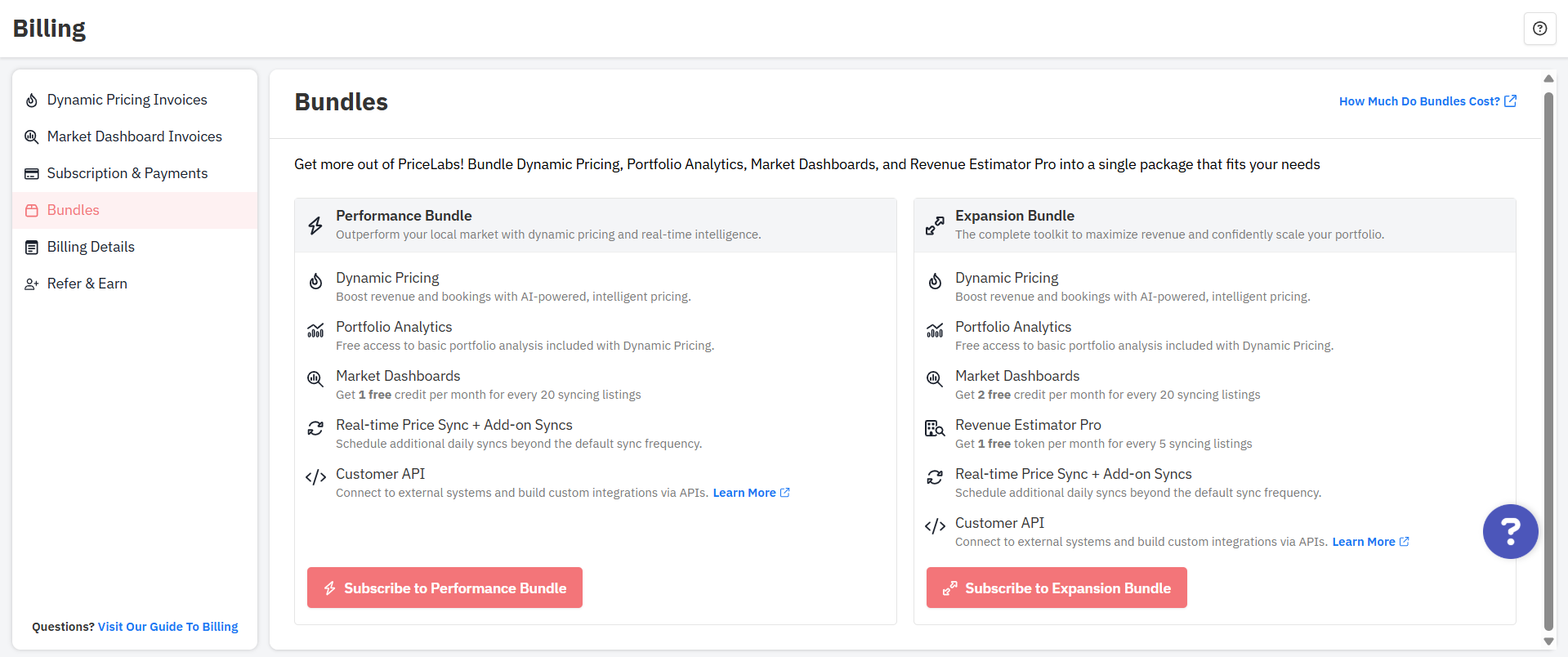Click external-link icon after Performance Bundle Learn More
The width and height of the screenshot is (1568, 657).
[x=784, y=493]
